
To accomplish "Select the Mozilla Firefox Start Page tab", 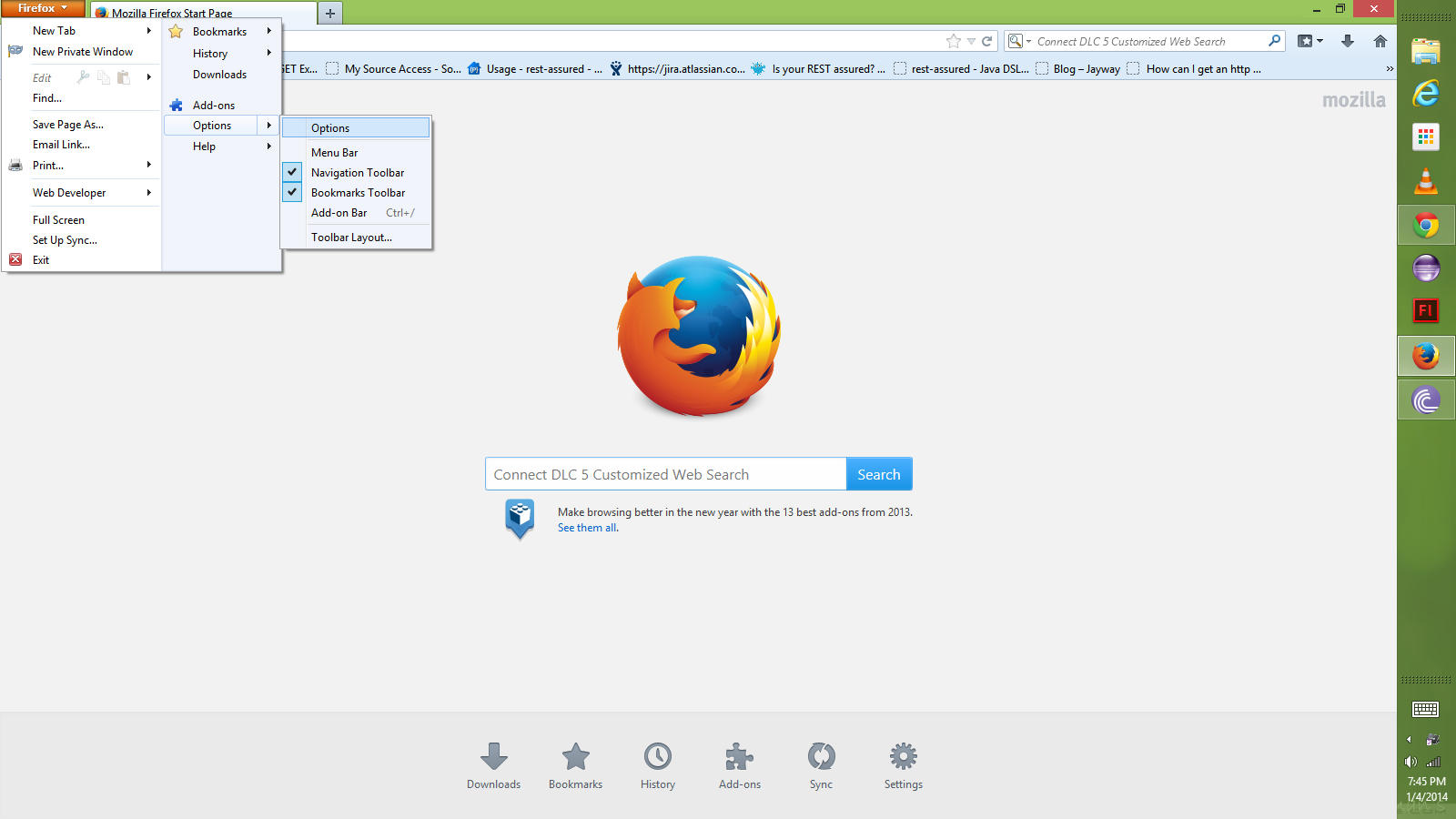I will pos(204,13).
